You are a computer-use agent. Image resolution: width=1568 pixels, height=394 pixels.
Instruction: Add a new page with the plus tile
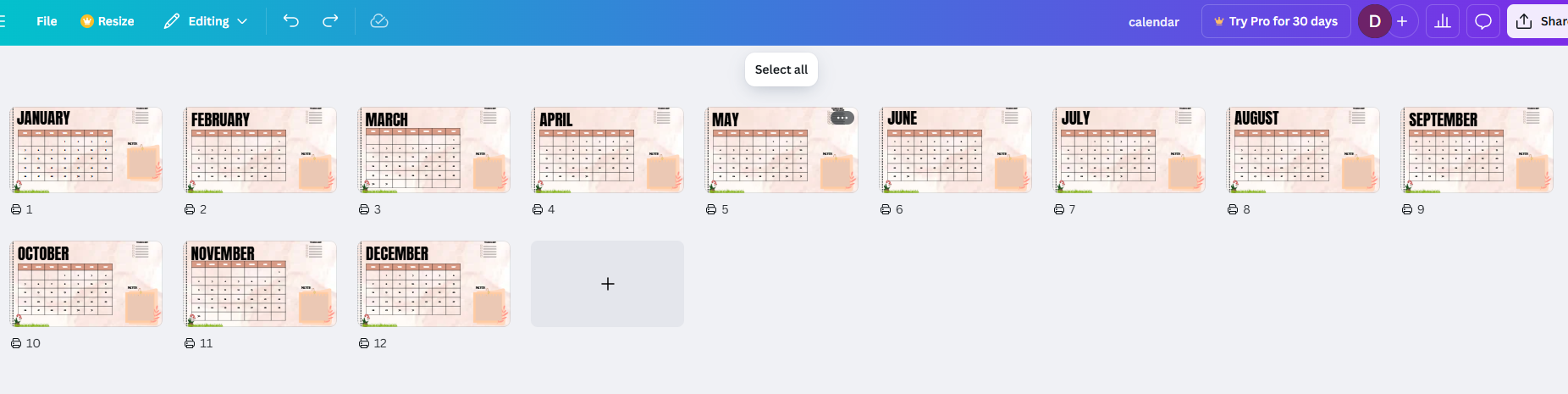[607, 284]
